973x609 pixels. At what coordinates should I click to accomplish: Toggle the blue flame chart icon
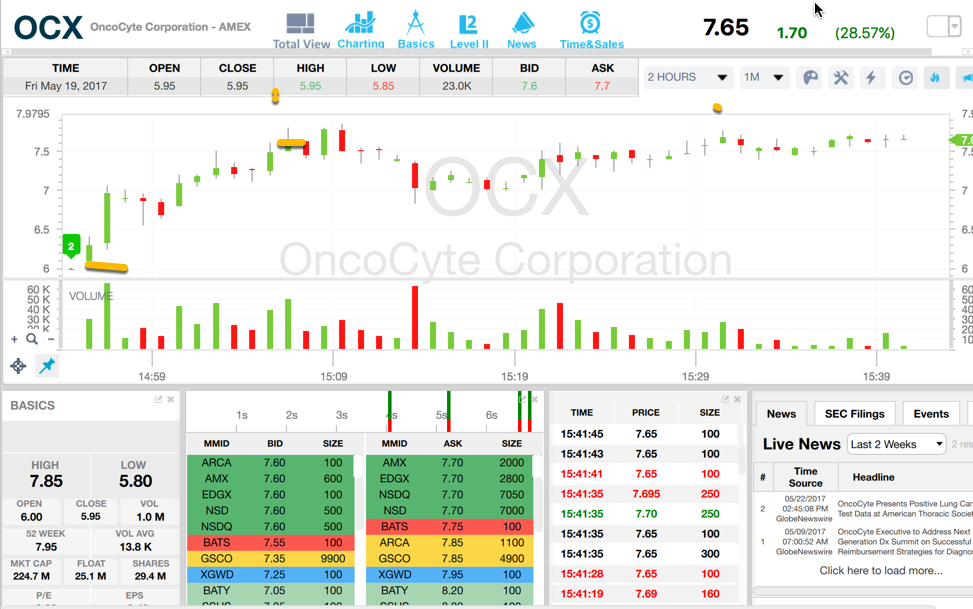pos(935,78)
